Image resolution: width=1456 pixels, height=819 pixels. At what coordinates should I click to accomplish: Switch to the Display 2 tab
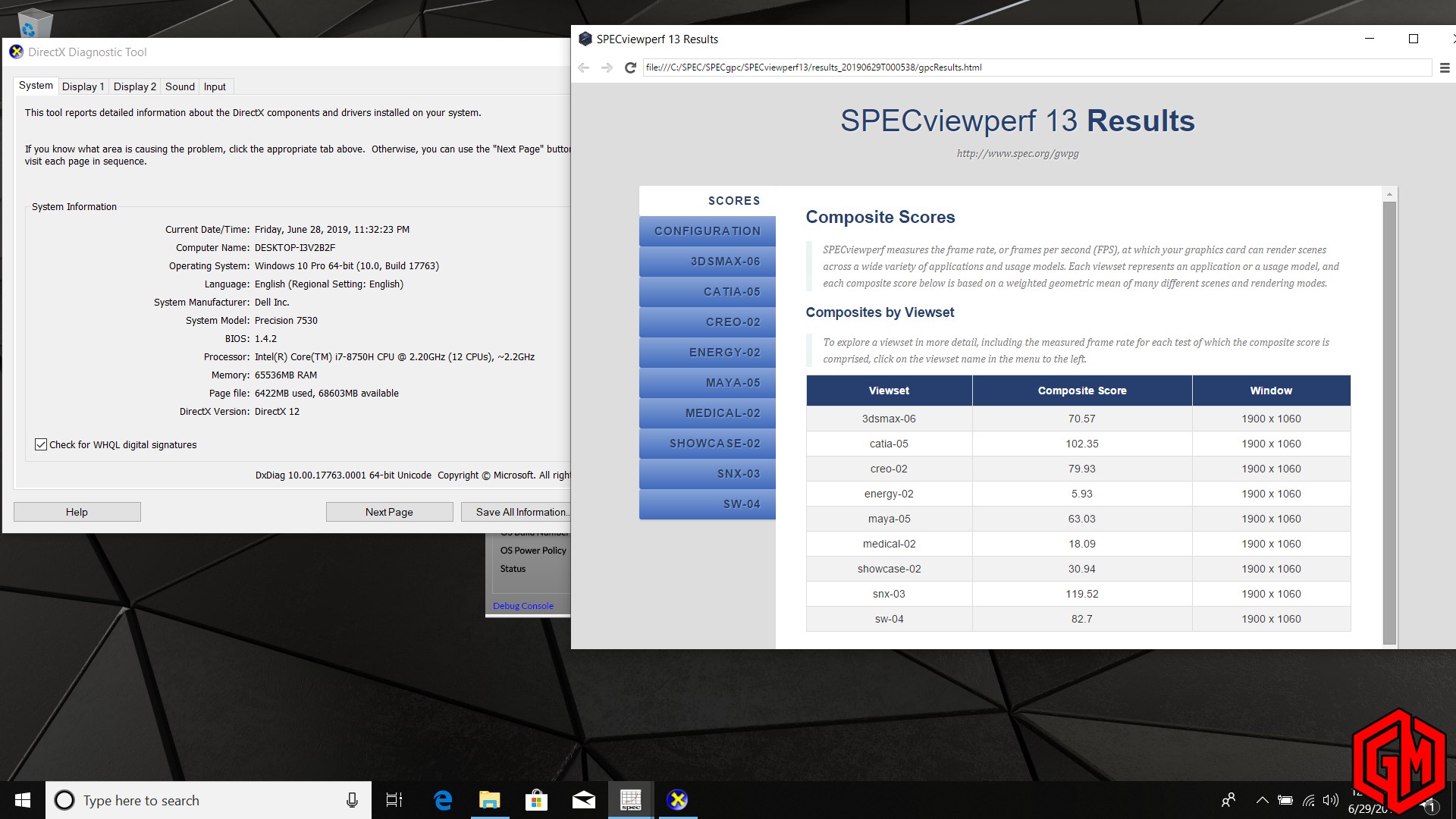click(x=134, y=86)
